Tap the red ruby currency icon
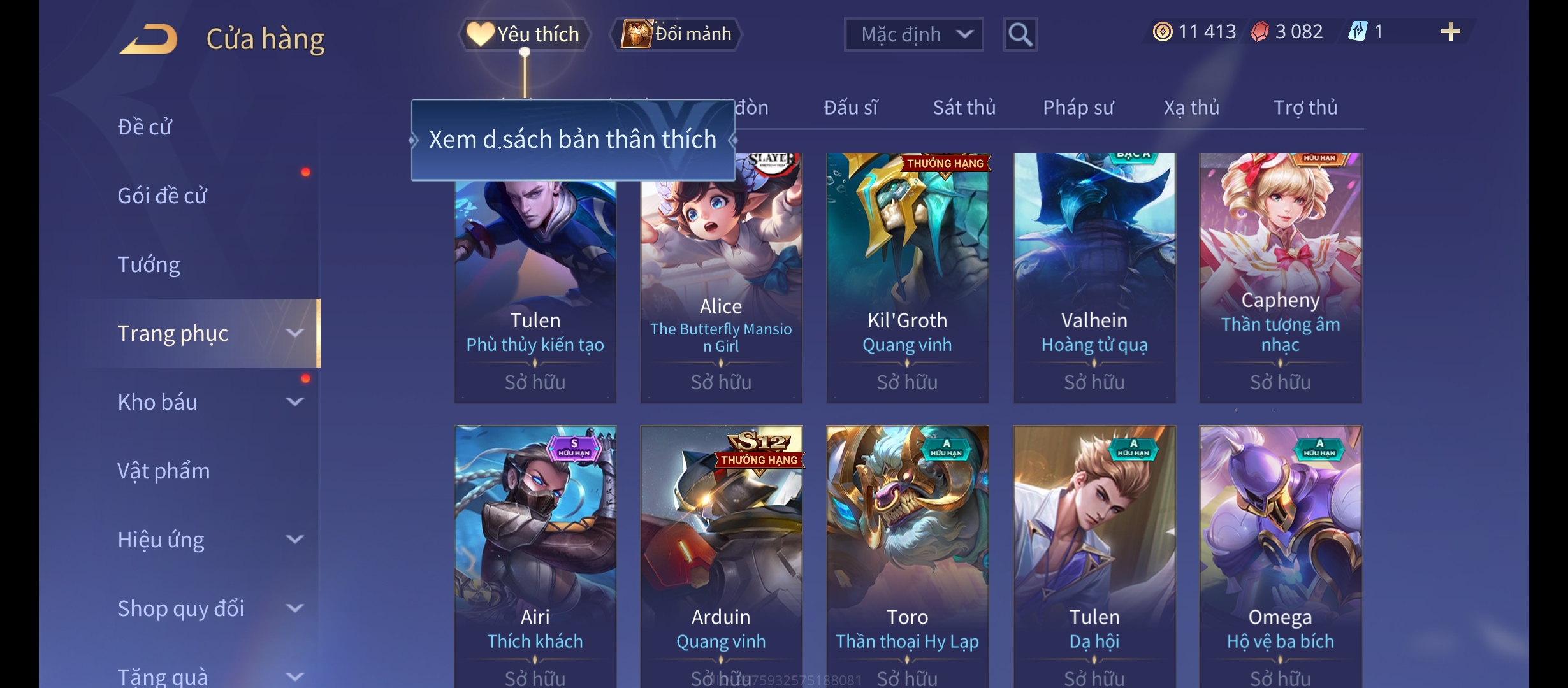This screenshot has height=688, width=1568. [1259, 32]
